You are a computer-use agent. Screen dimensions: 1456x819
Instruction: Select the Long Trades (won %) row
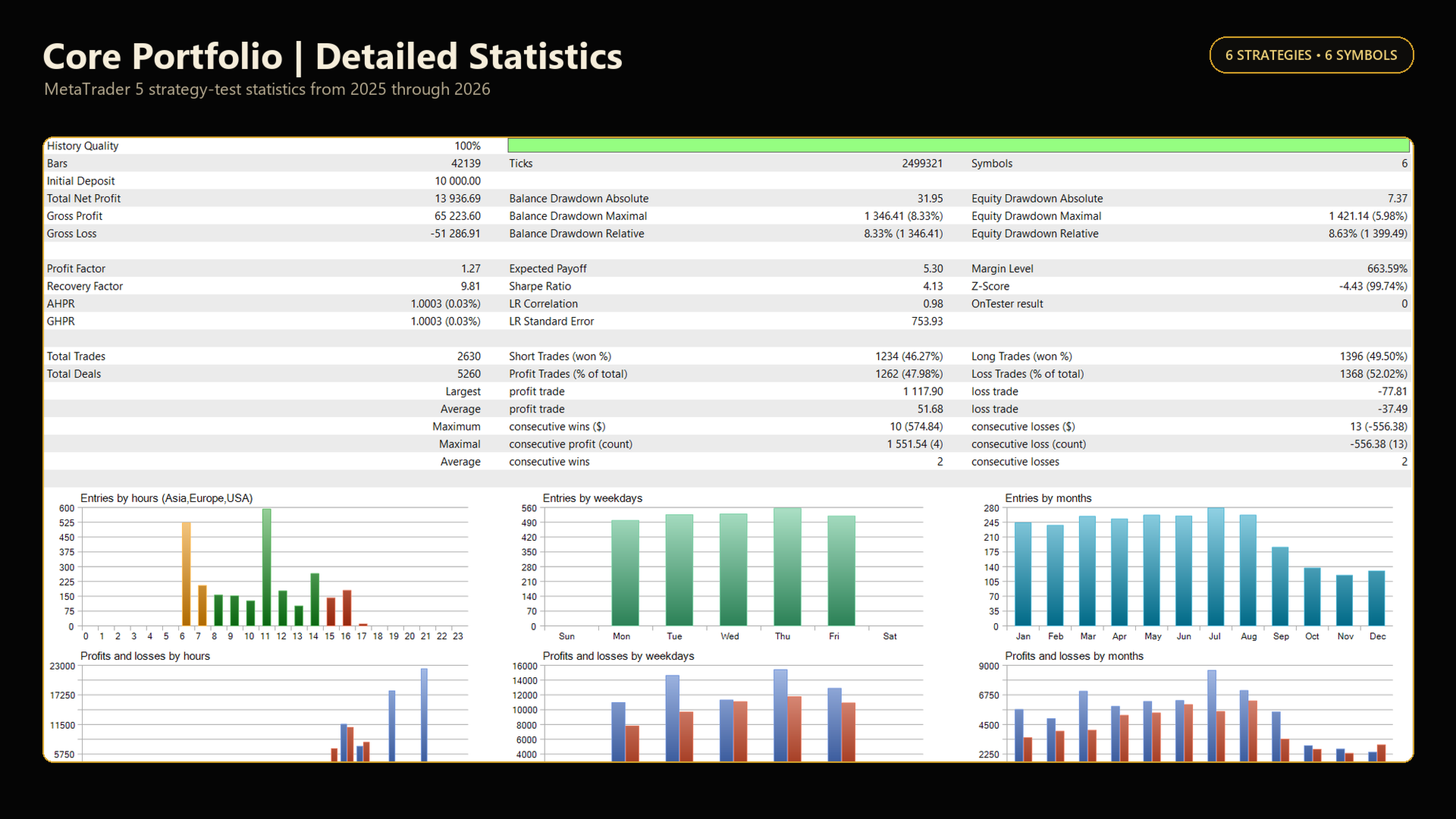pos(1189,356)
